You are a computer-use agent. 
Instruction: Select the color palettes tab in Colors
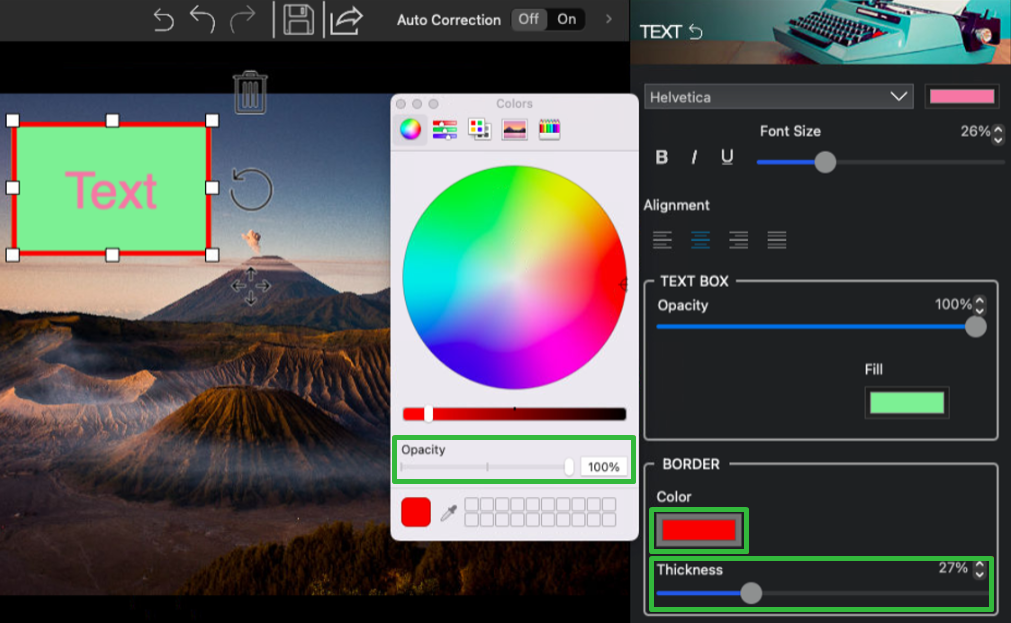pos(480,129)
